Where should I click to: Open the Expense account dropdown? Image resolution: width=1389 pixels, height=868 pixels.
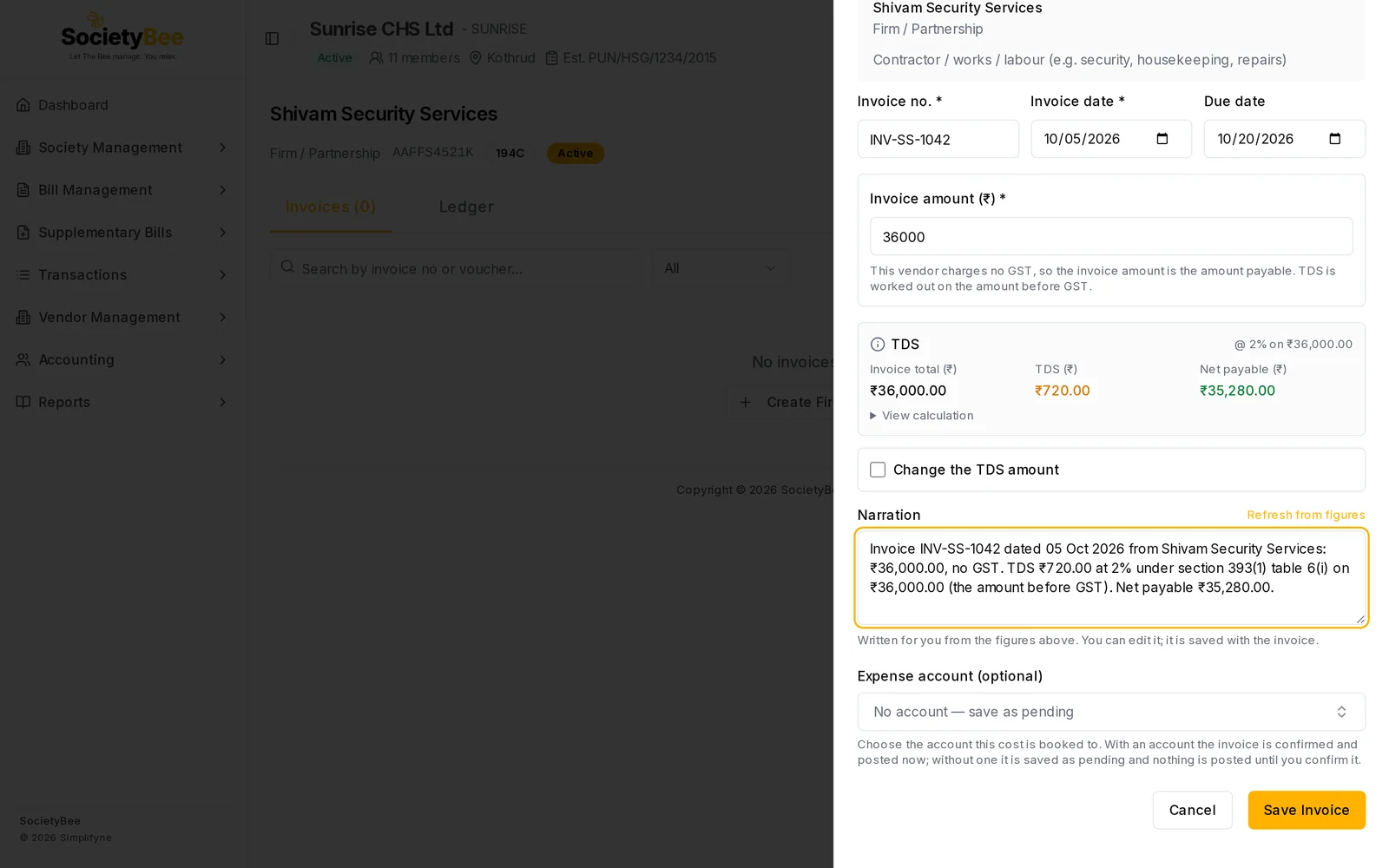point(1111,712)
